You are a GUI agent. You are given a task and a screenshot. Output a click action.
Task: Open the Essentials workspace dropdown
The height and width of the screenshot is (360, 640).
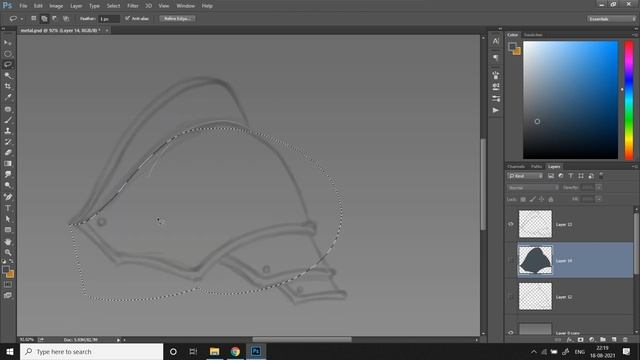tap(611, 19)
